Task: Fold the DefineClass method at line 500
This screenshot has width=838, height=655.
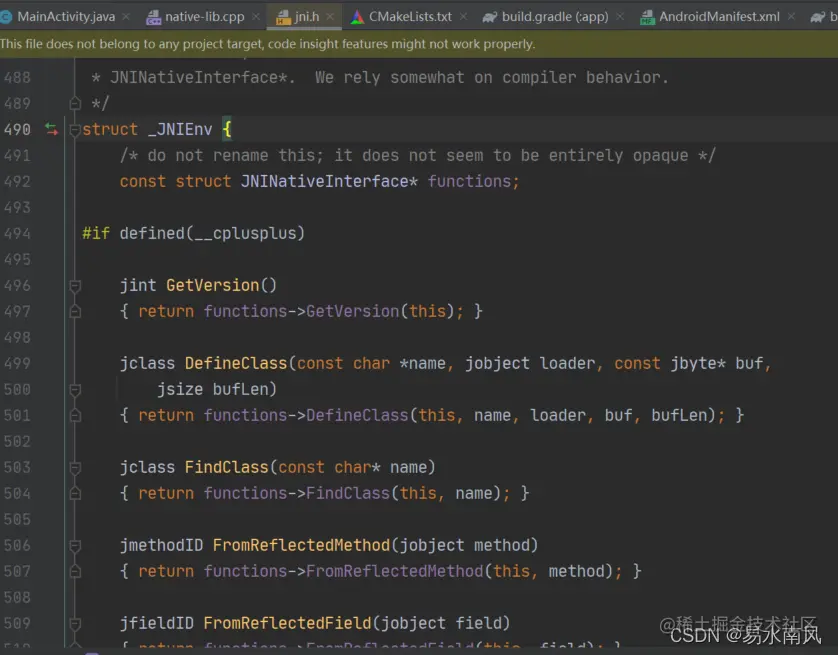Action: (x=75, y=390)
